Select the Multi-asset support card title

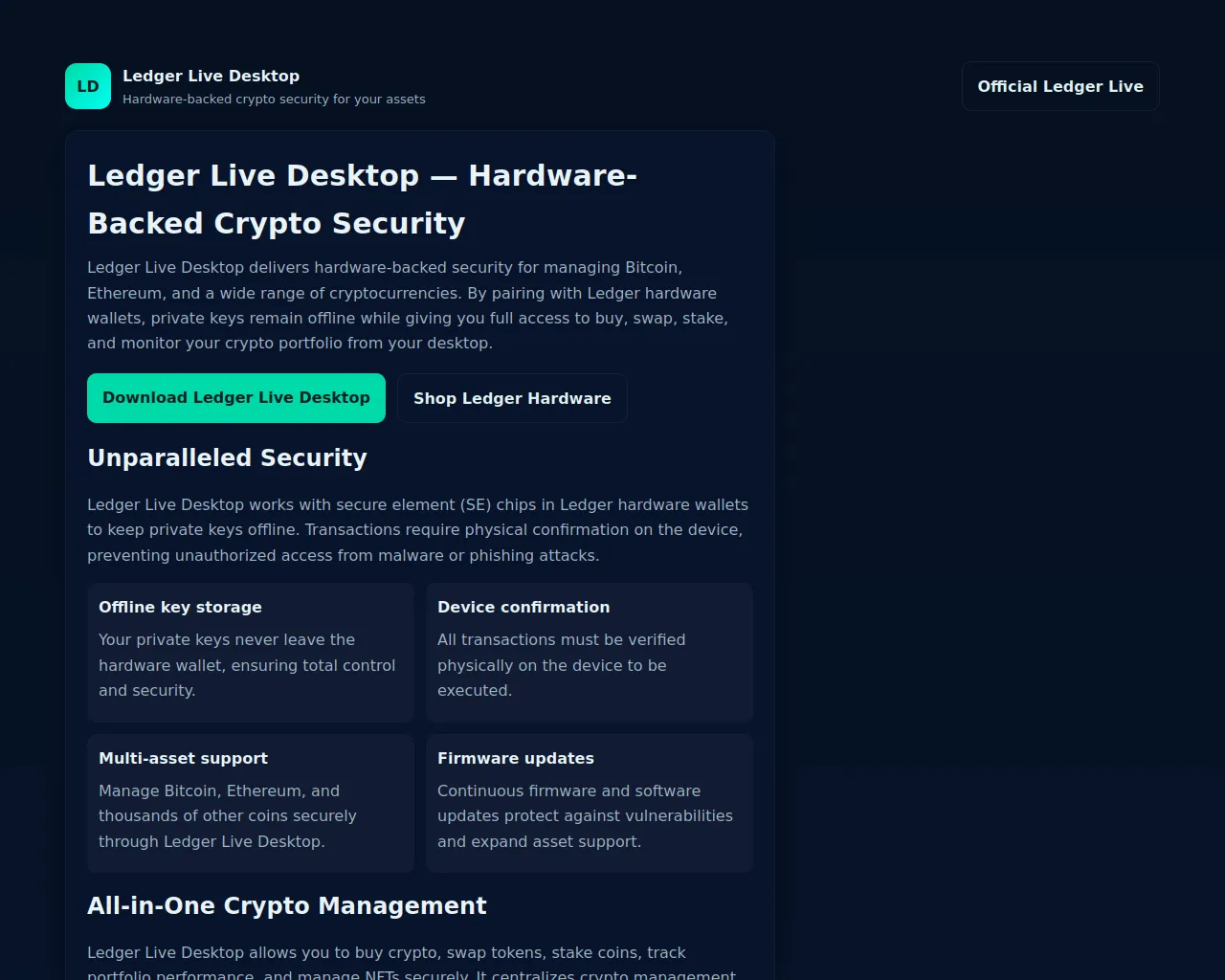(183, 758)
